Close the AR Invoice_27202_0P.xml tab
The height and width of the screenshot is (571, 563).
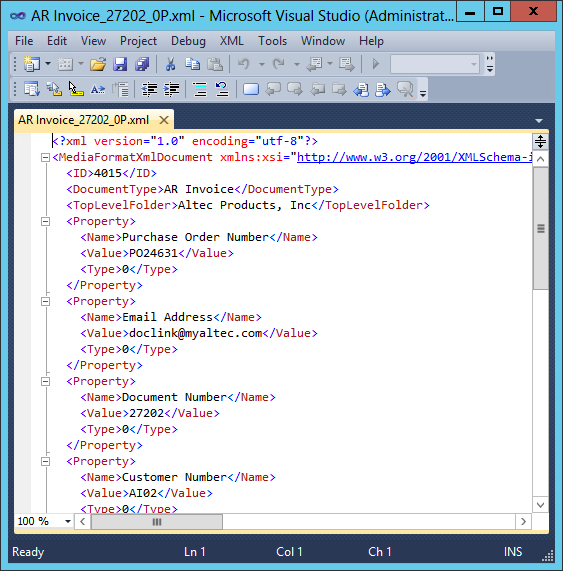click(x=164, y=120)
